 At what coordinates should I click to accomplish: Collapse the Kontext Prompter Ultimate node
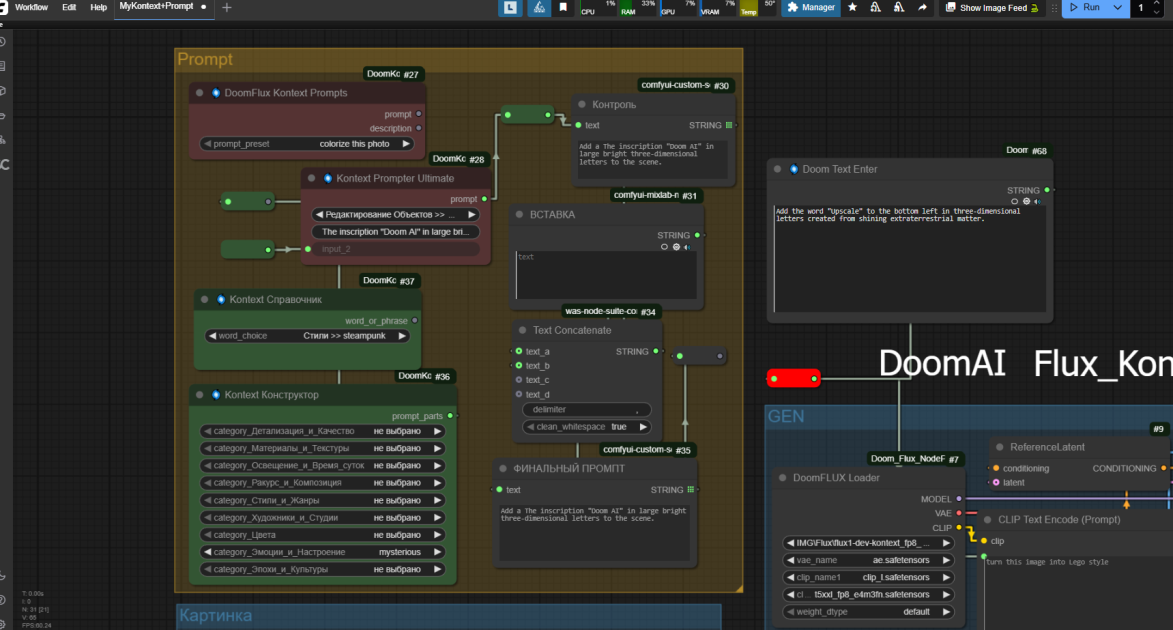(x=312, y=178)
